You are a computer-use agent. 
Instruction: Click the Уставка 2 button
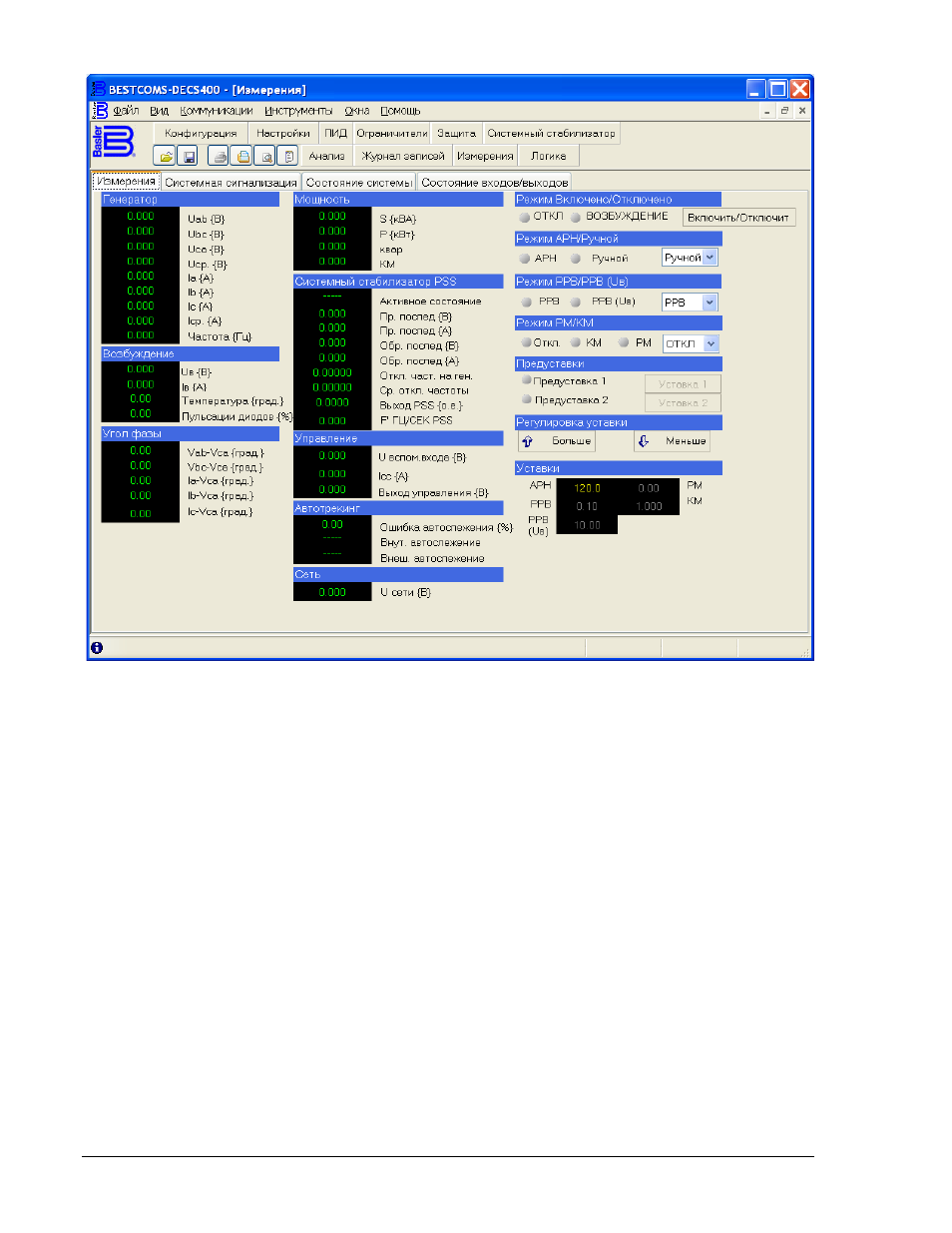[x=683, y=402]
